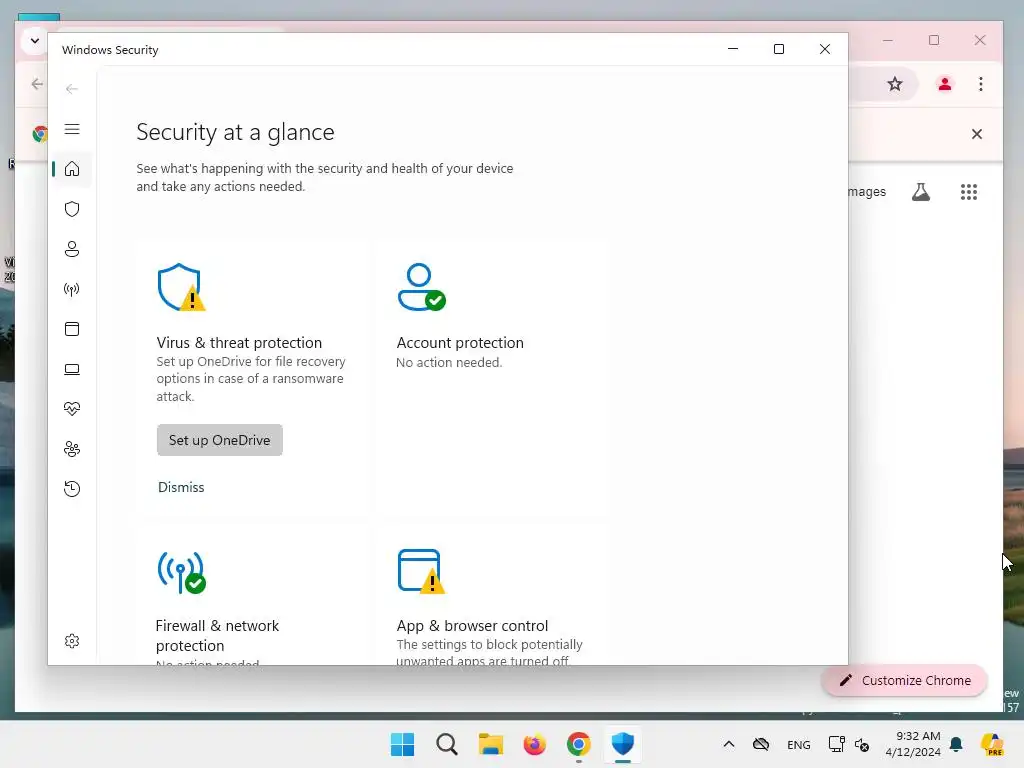This screenshot has height=768, width=1024.
Task: Open taskbar Search
Action: coord(447,744)
